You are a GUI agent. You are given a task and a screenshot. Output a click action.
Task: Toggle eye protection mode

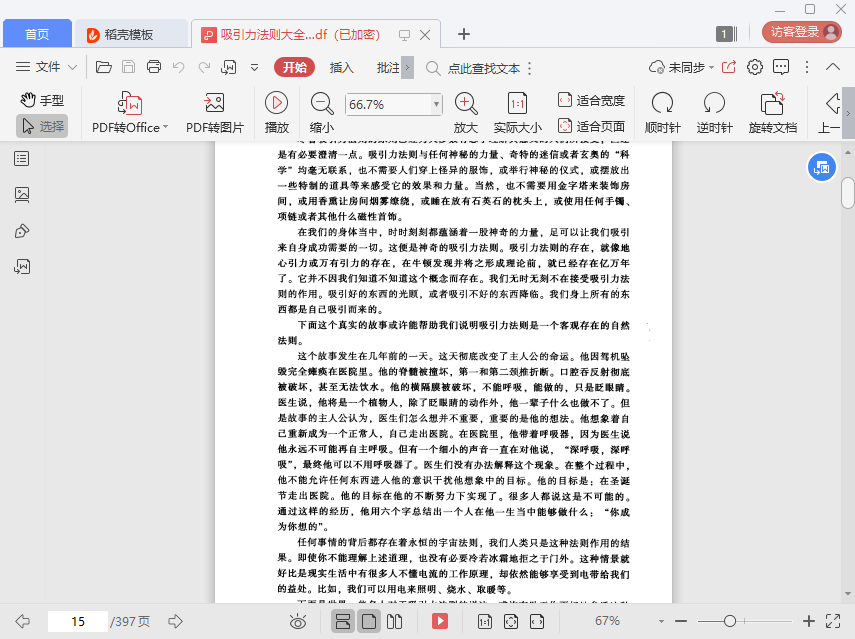pos(298,621)
